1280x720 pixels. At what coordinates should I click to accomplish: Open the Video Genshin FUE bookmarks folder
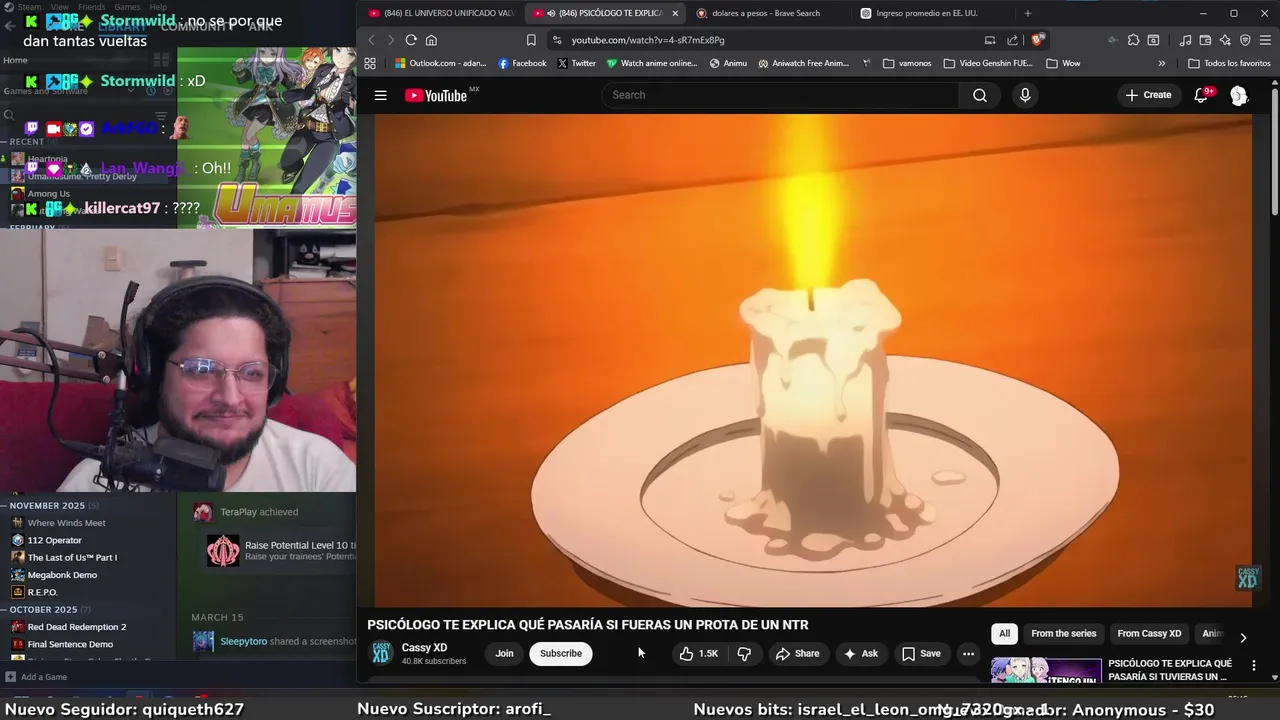click(987, 63)
